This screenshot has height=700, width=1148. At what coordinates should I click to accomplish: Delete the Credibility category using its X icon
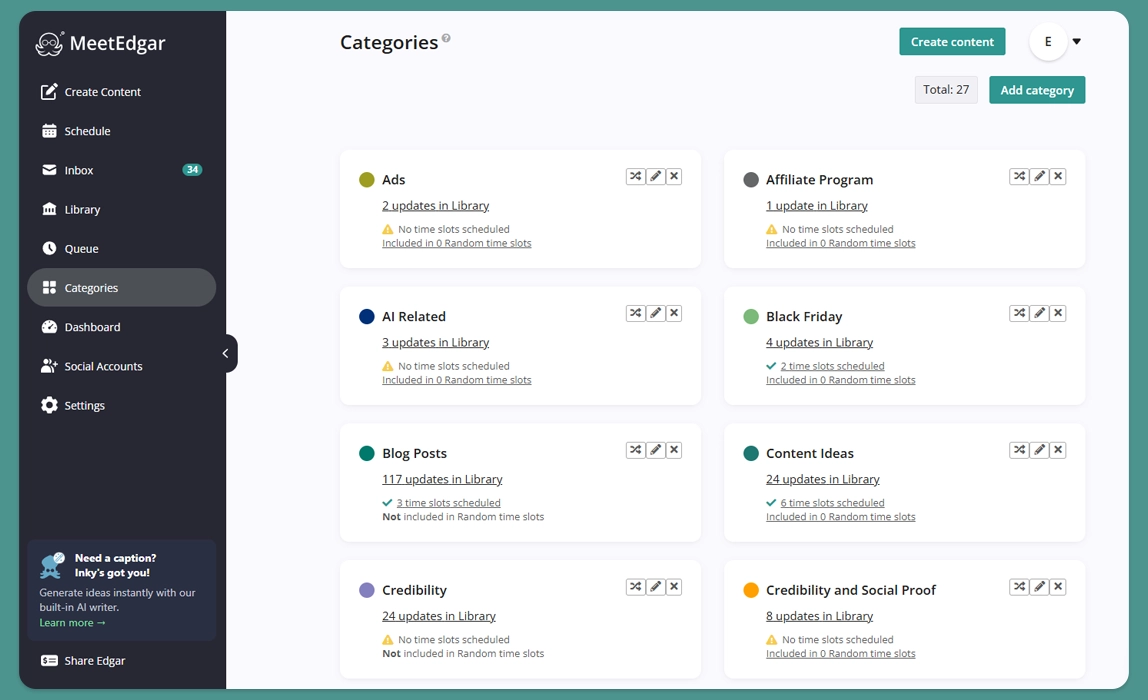coord(674,586)
